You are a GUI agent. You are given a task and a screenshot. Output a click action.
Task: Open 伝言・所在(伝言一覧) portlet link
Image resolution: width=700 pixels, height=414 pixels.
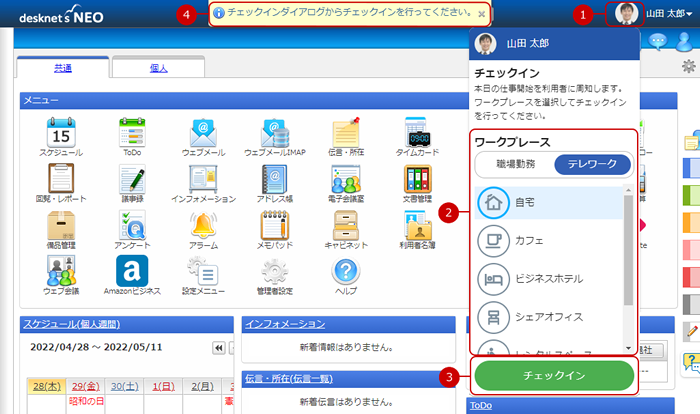click(289, 379)
